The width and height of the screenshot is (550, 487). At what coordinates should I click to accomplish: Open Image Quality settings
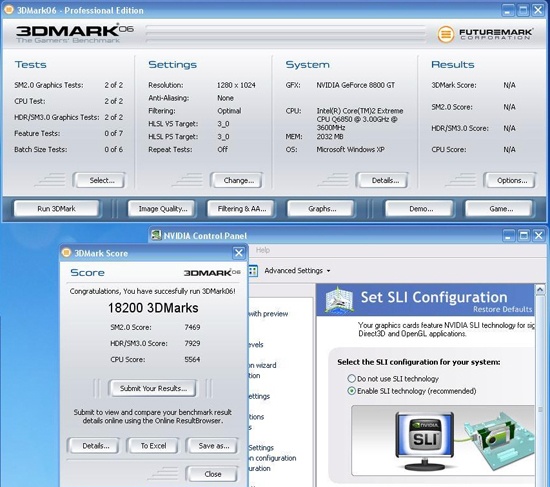163,209
